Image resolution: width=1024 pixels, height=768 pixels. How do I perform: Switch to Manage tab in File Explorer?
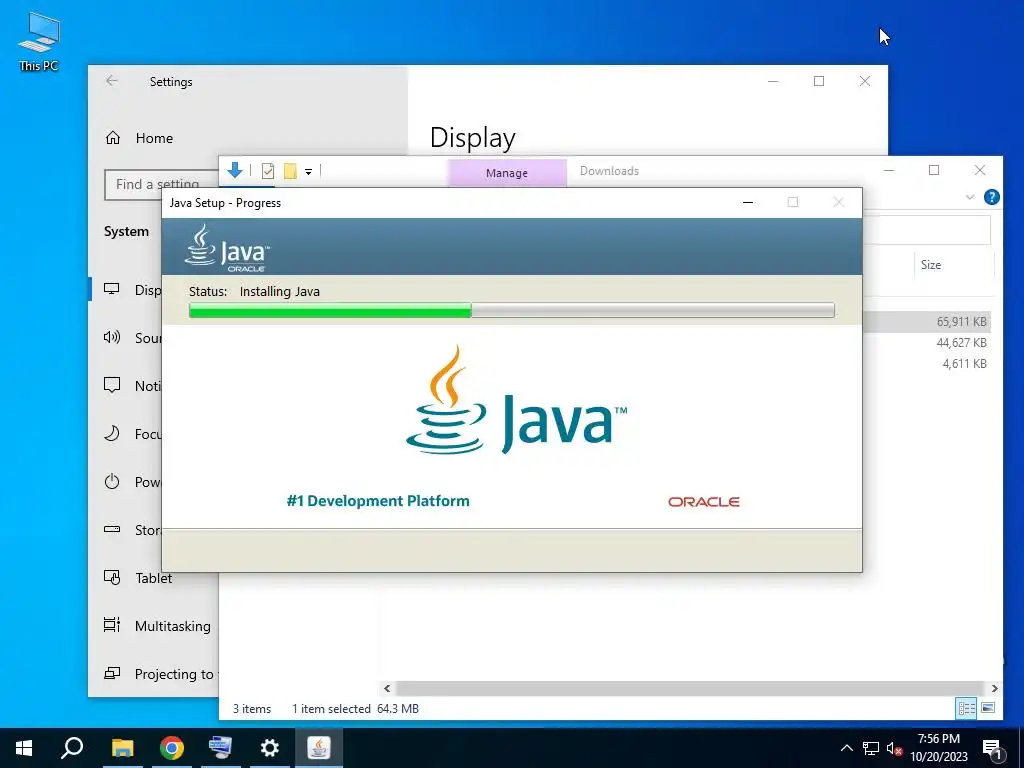[x=507, y=173]
